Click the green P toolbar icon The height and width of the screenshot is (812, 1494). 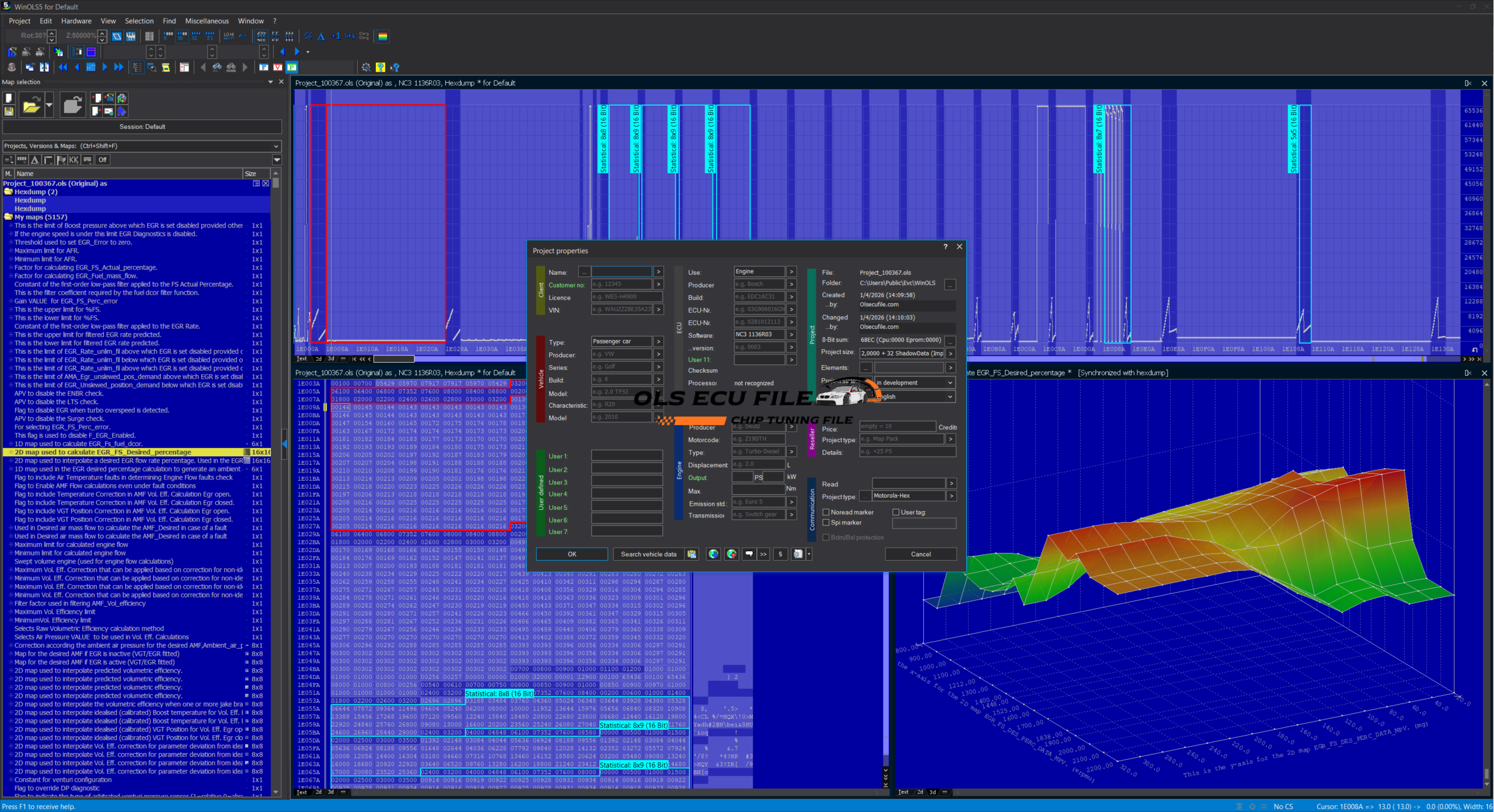click(292, 67)
